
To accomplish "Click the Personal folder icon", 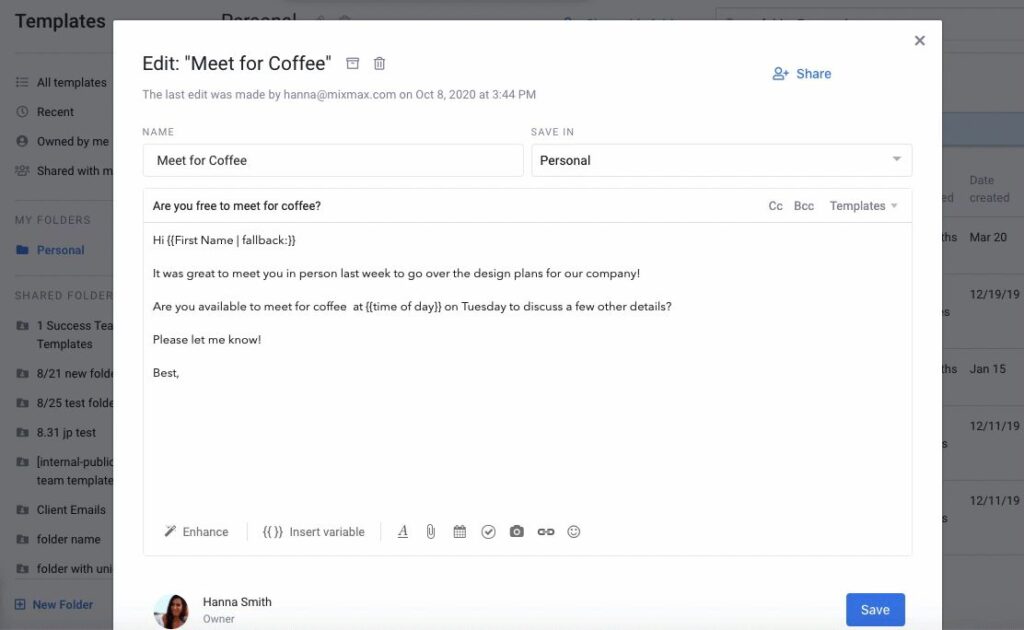I will click(22, 250).
